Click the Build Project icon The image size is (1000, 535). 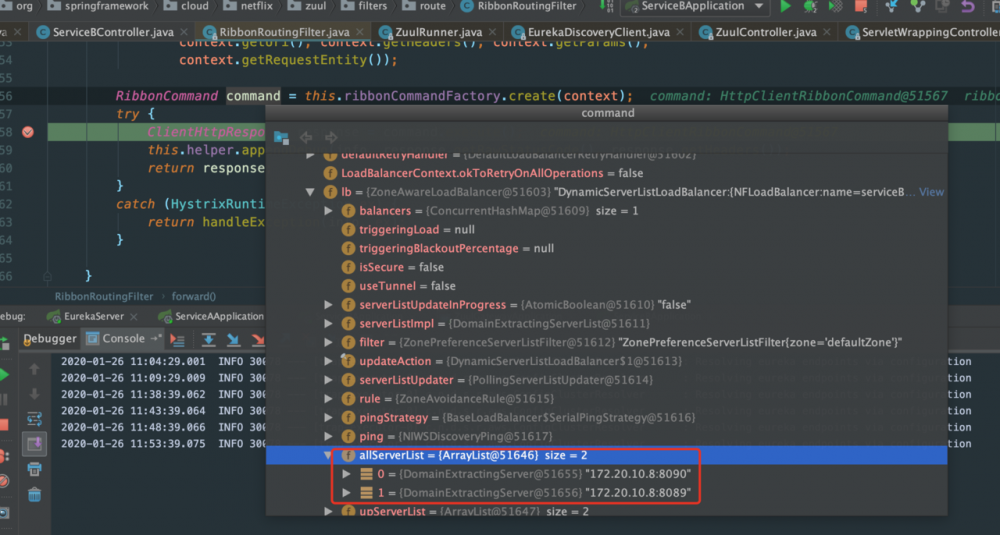[x=605, y=6]
